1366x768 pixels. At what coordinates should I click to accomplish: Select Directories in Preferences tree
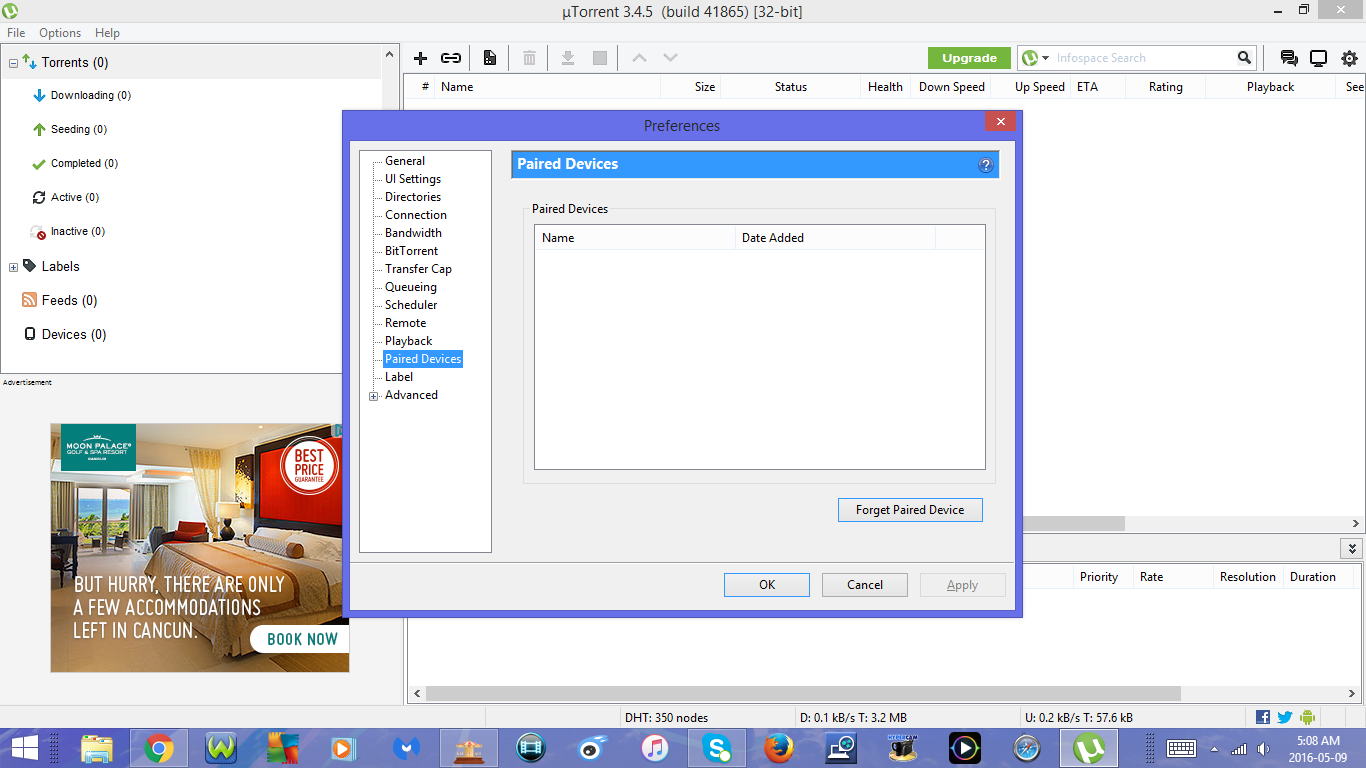[x=413, y=197]
